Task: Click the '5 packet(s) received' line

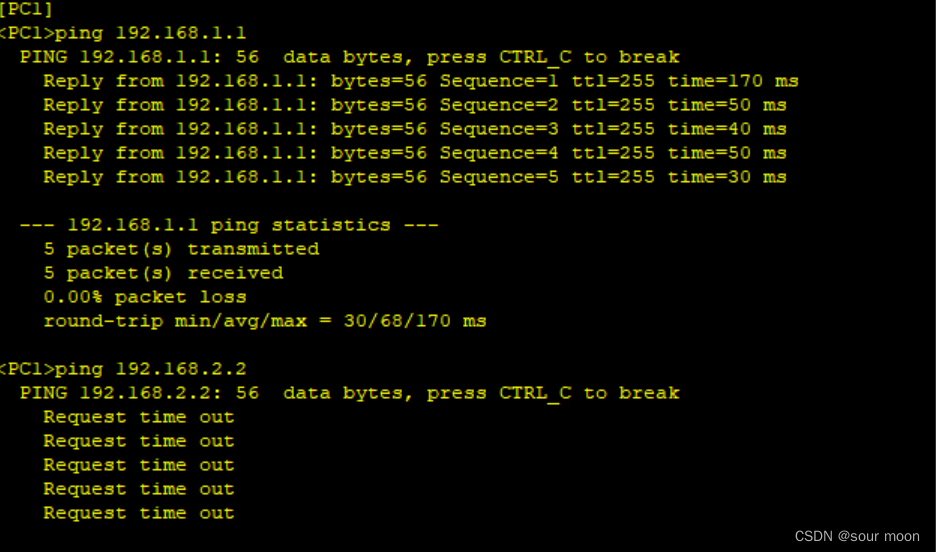Action: 164,273
